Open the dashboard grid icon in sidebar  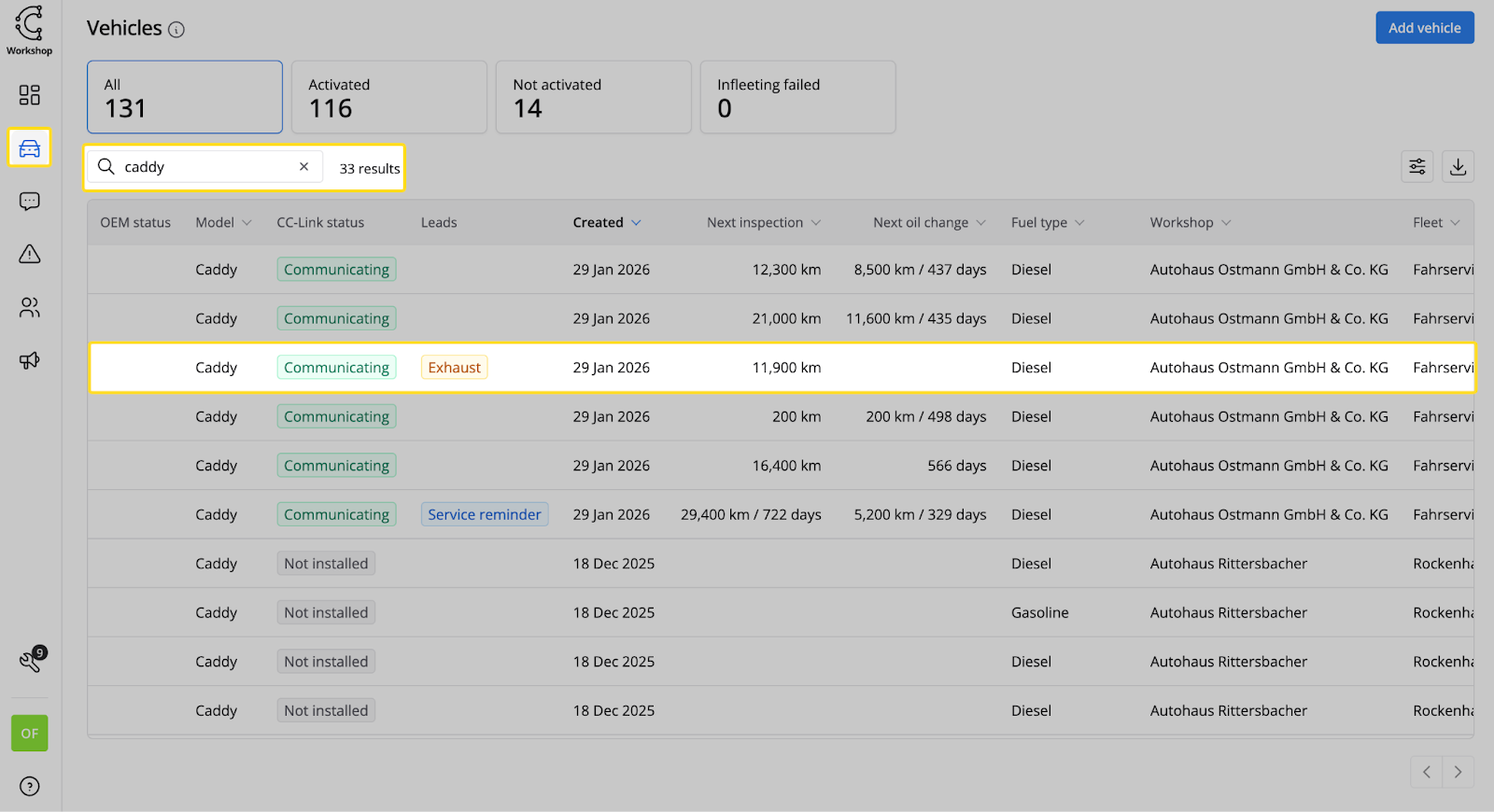click(30, 95)
